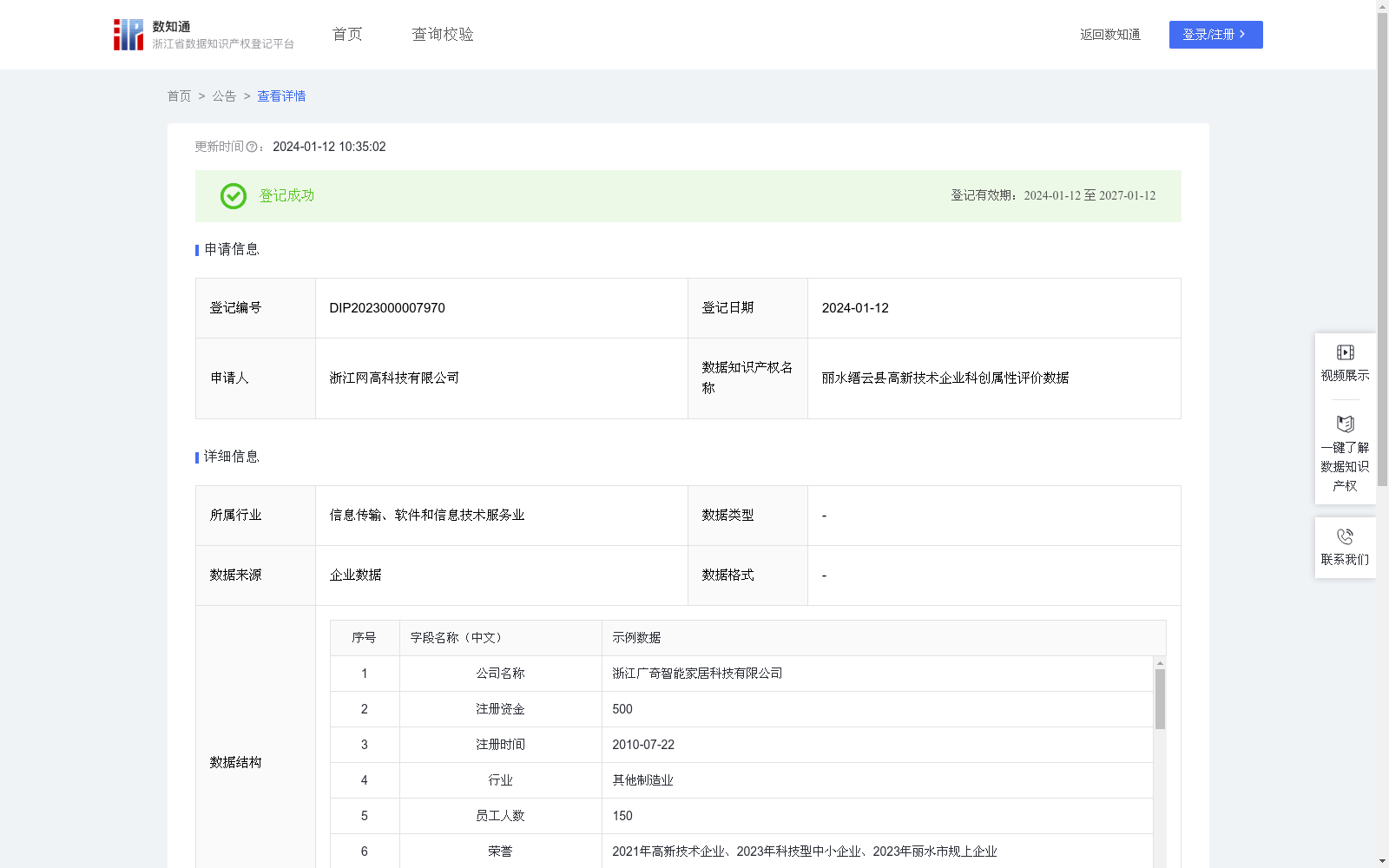Click the 注册时间 field name
The width and height of the screenshot is (1389, 868).
500,745
